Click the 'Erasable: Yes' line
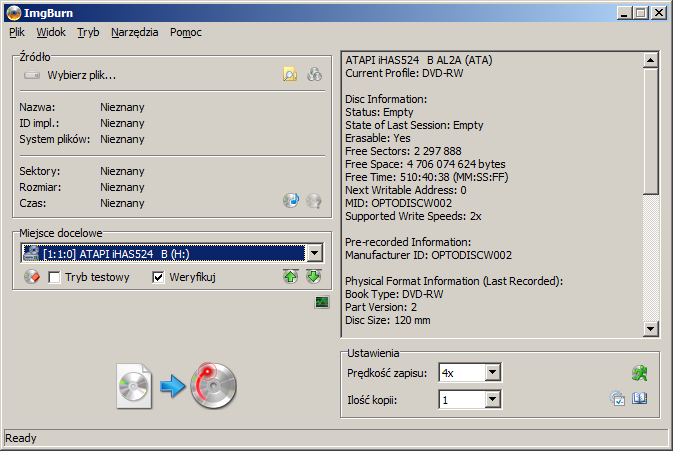Screen dimensions: 673x451 tap(378, 138)
